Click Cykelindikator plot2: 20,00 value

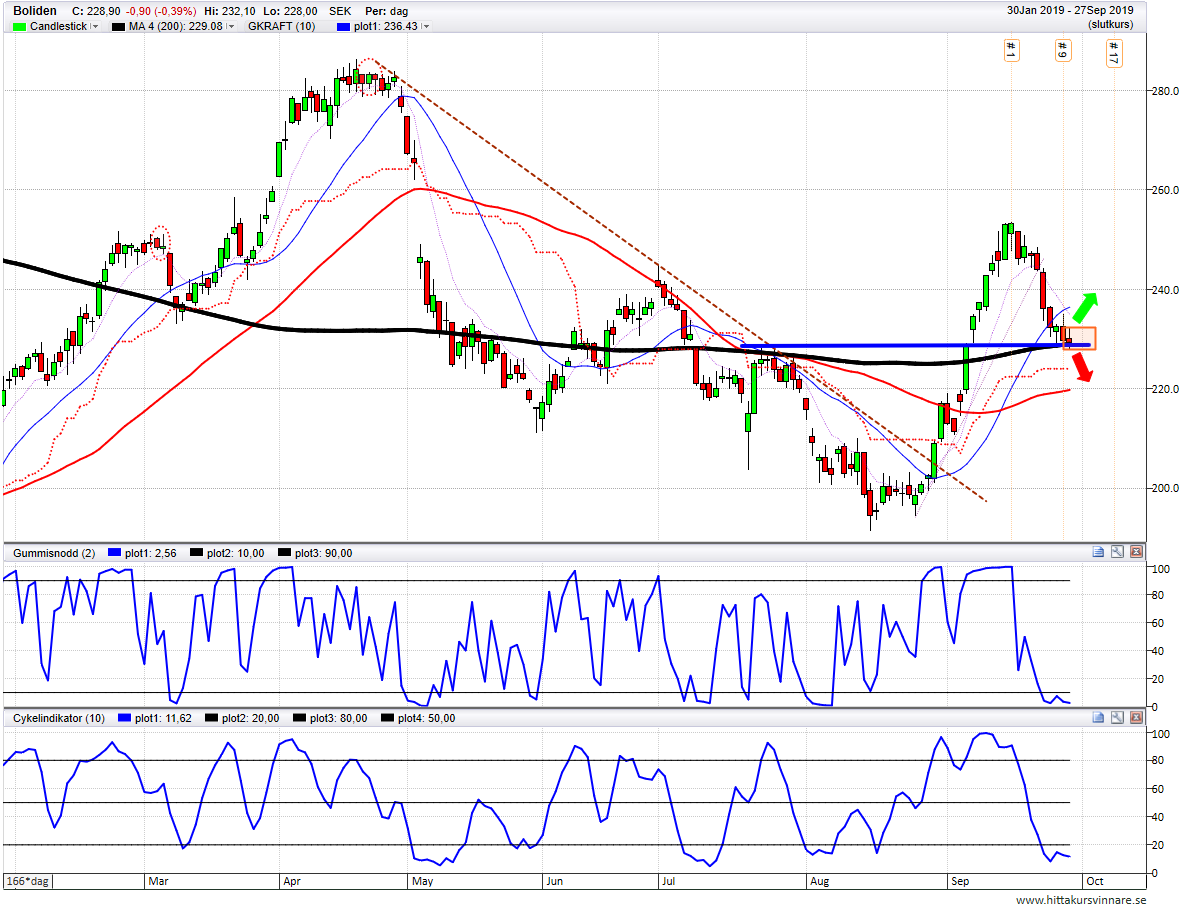click(251, 718)
